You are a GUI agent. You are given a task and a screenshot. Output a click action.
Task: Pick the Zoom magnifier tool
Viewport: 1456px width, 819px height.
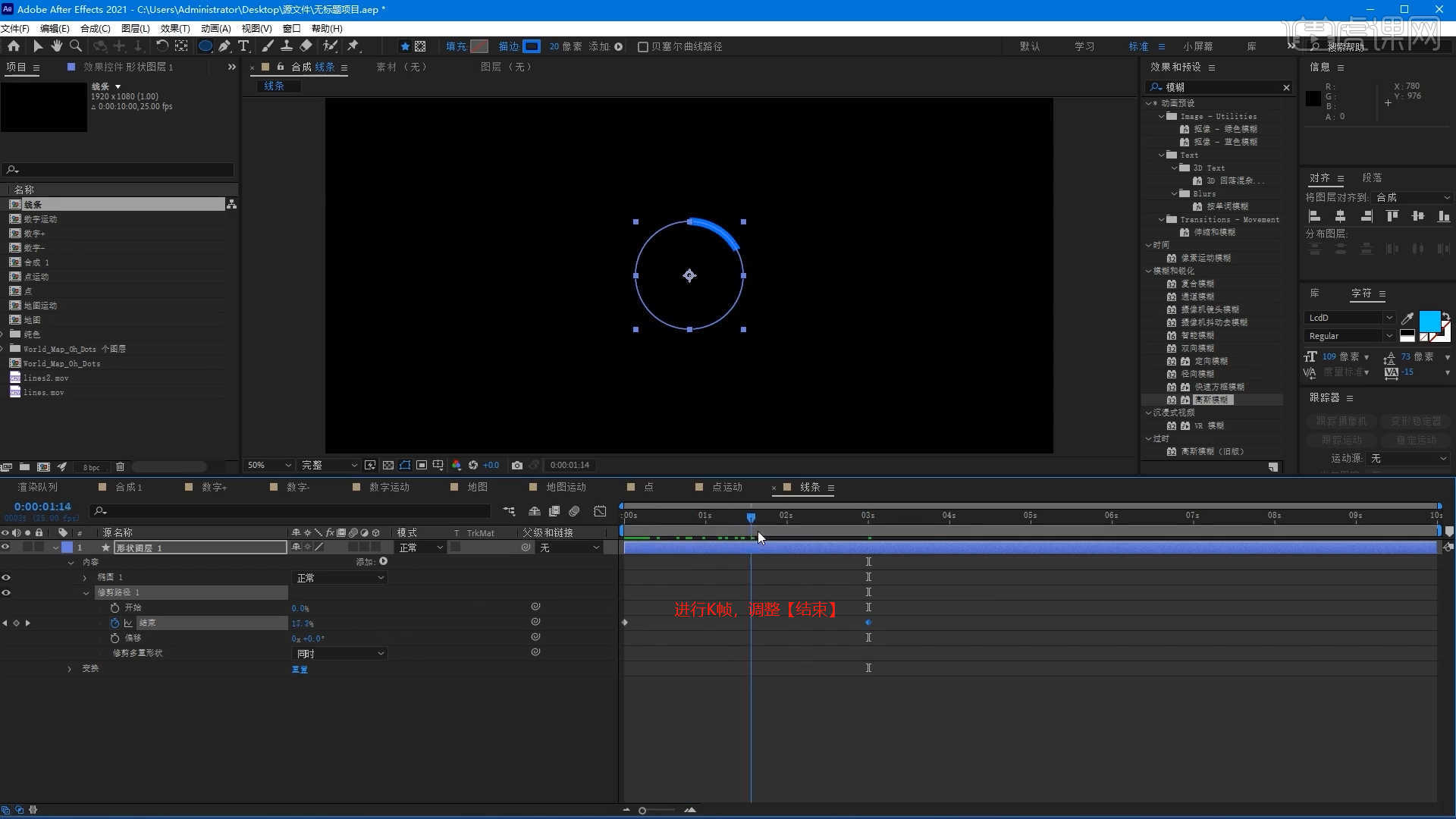[x=76, y=46]
